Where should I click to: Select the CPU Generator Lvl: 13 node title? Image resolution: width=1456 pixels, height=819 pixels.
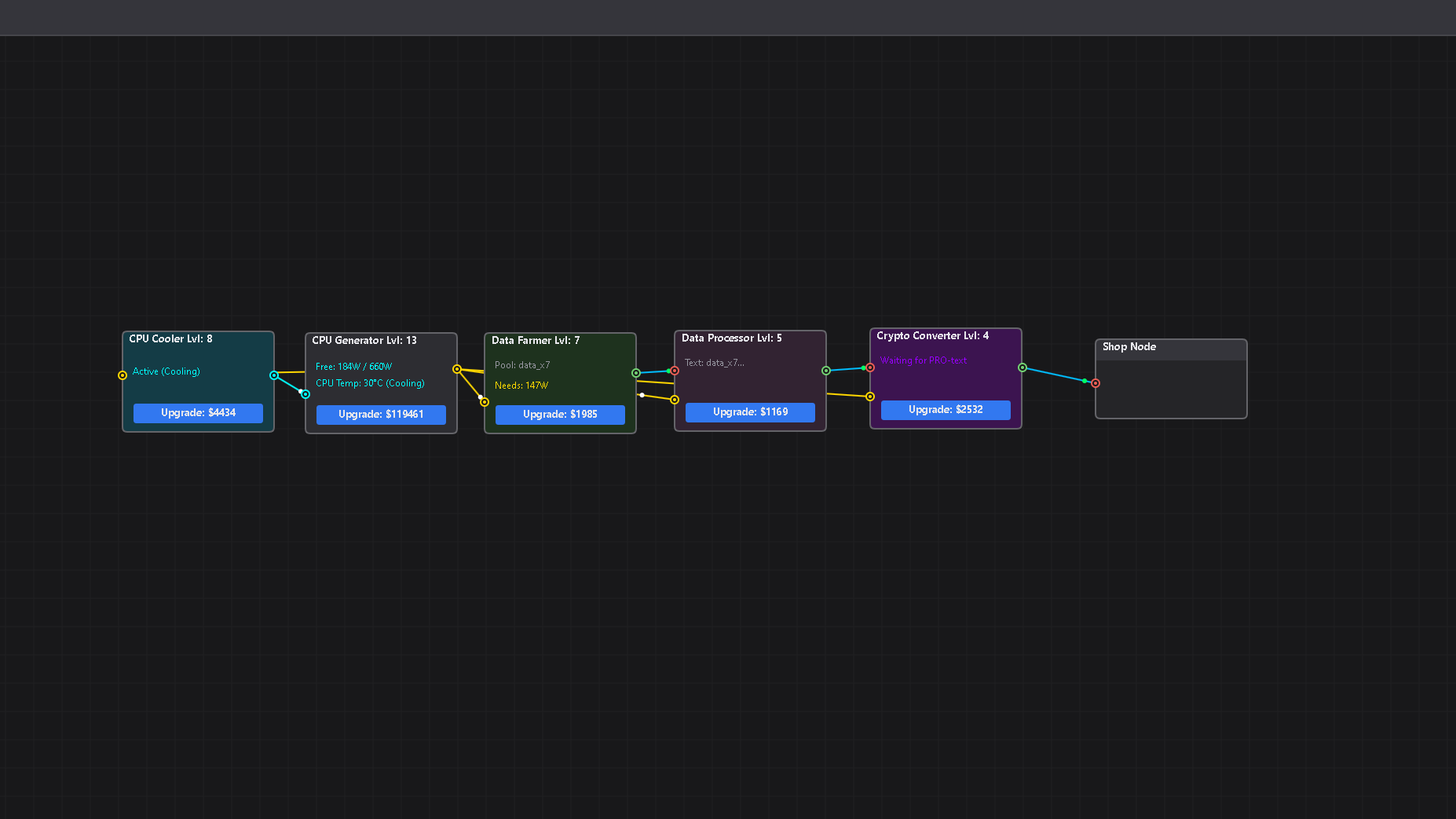pos(364,341)
